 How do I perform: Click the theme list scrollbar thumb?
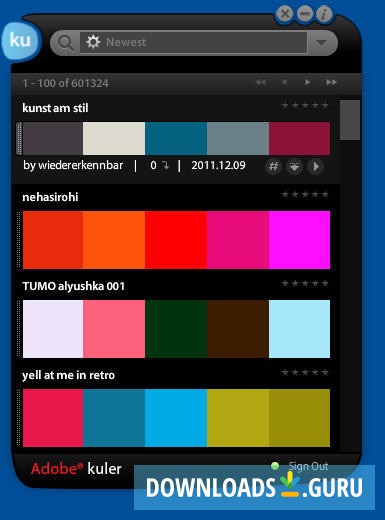coord(350,120)
